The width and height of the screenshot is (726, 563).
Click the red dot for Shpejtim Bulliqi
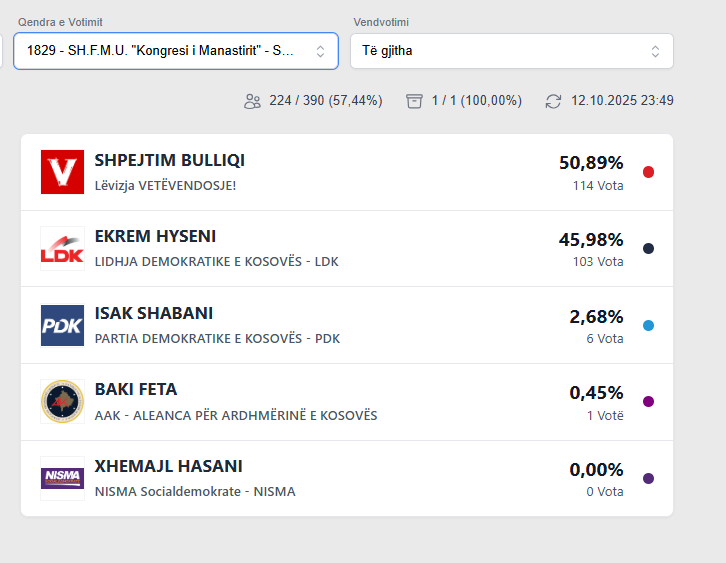click(648, 172)
